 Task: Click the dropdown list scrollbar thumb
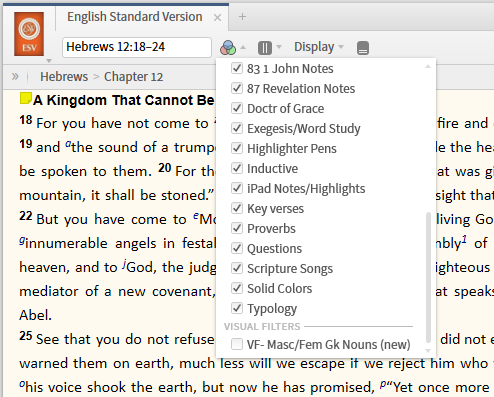pos(428,277)
